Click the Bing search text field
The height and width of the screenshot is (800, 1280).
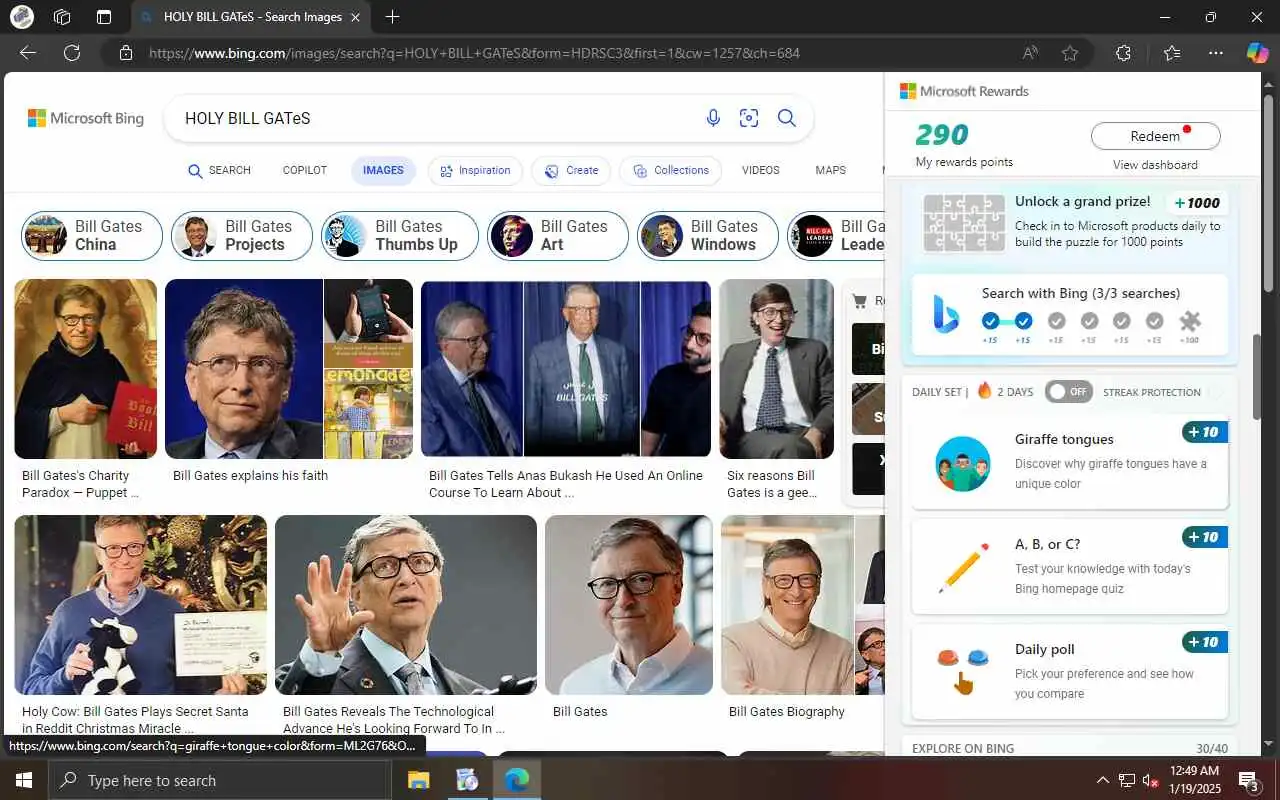(x=435, y=118)
